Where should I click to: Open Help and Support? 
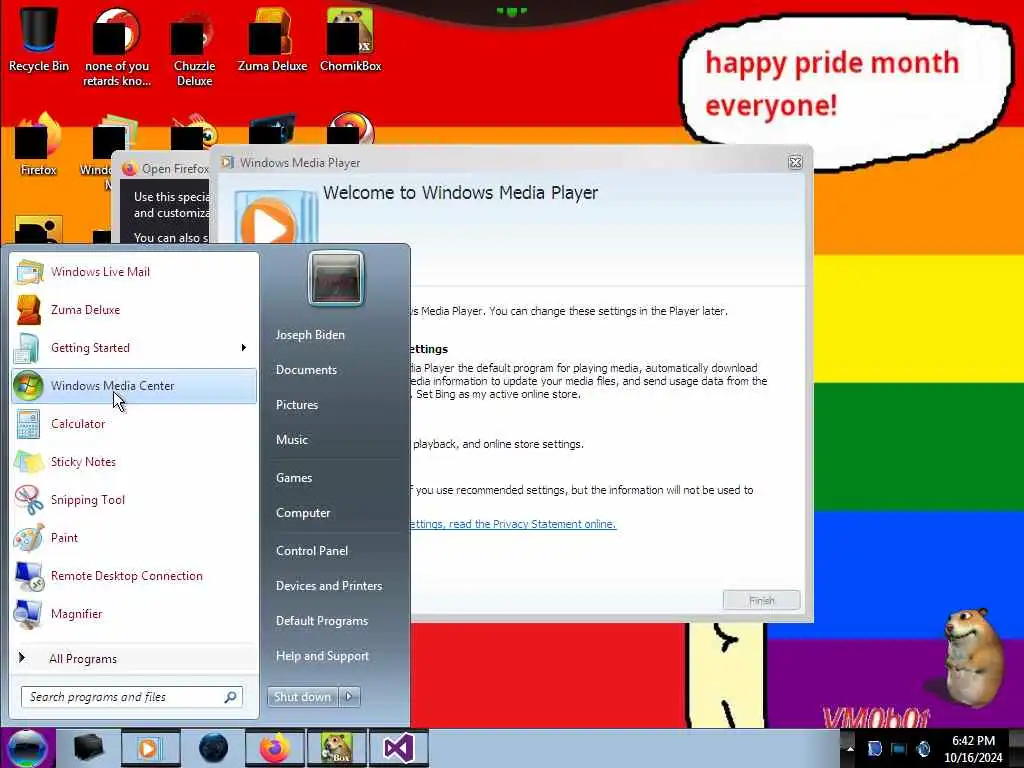[323, 656]
